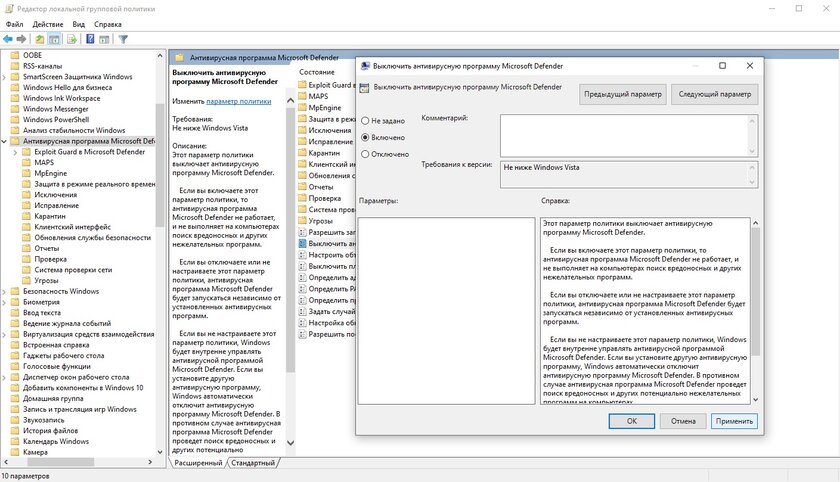The height and width of the screenshot is (482, 840).
Task: Click the tree horizontal scroll-right arrow
Action: coord(150,462)
